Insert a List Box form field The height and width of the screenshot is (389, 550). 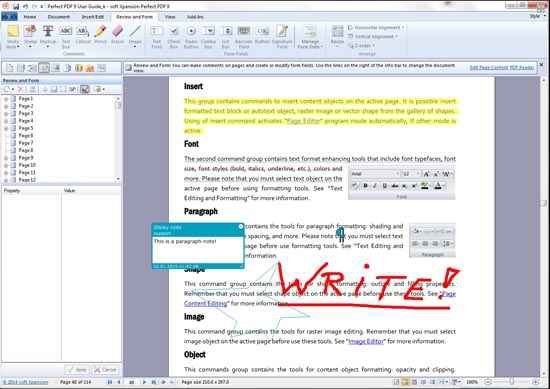coord(226,36)
